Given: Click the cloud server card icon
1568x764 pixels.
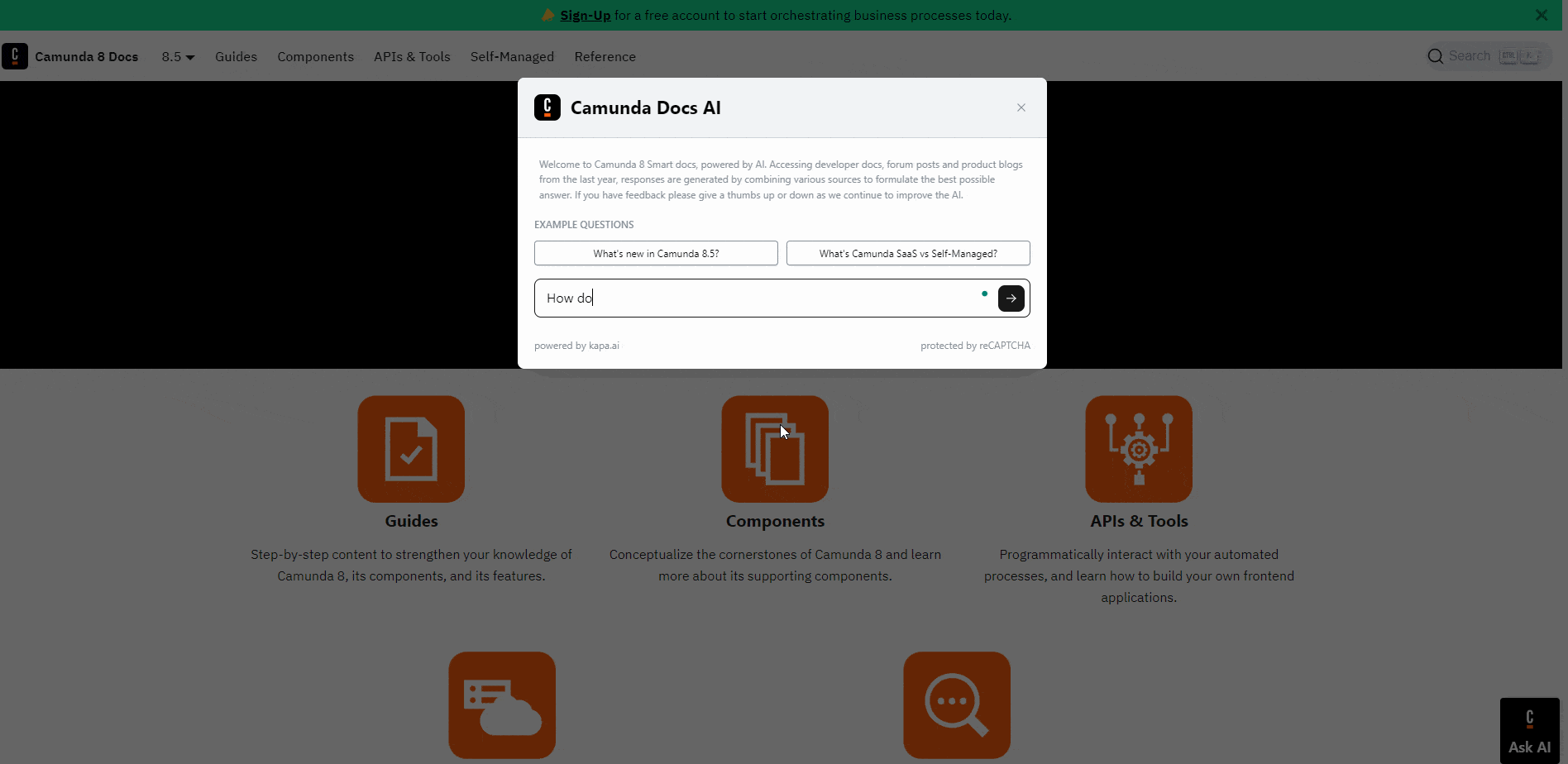Looking at the screenshot, I should tap(502, 705).
